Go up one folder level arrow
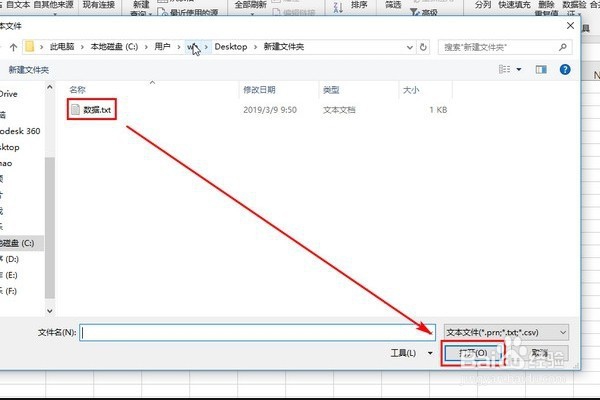The height and width of the screenshot is (400, 600). (13, 47)
